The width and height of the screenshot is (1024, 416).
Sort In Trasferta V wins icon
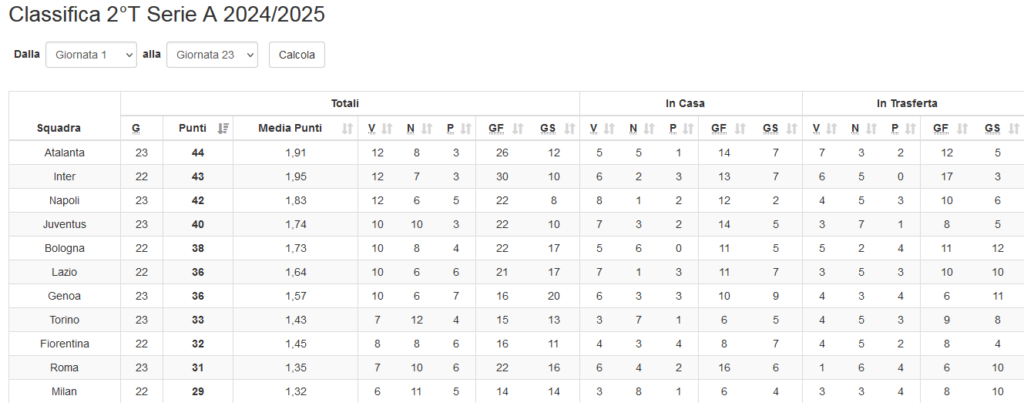click(832, 129)
